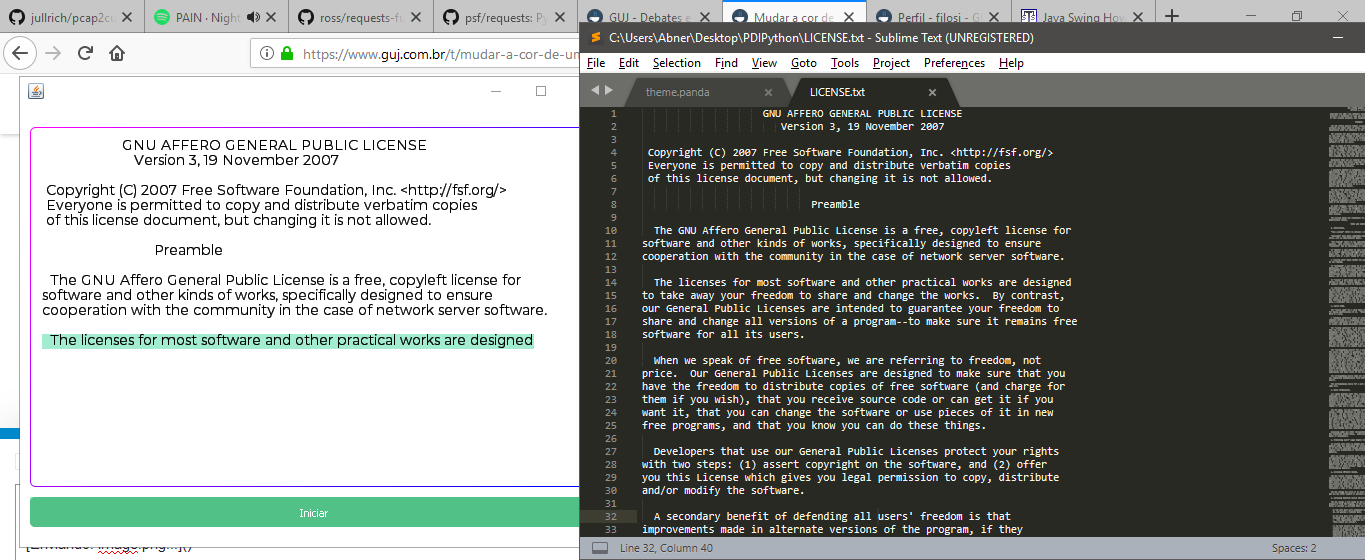The height and width of the screenshot is (560, 1365).
Task: Open Spaces: 2 indentation setting
Action: coord(1294,548)
